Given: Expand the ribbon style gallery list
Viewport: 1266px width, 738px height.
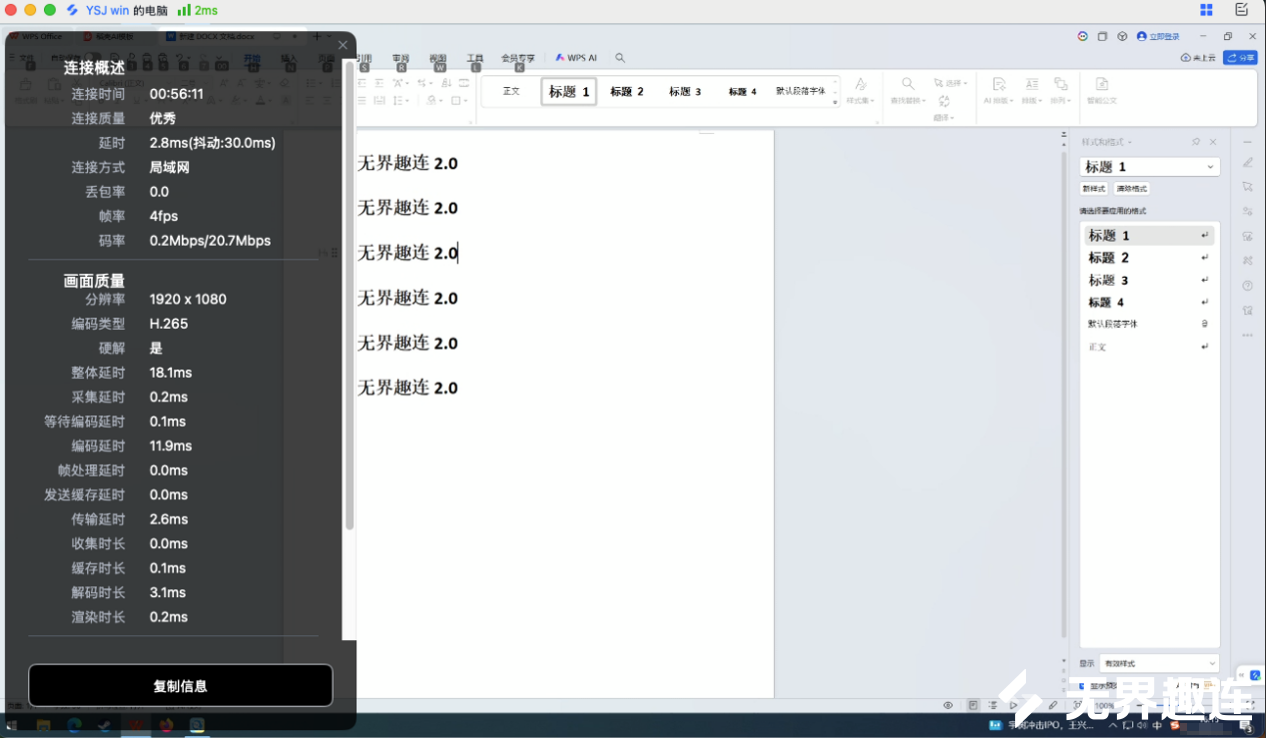Looking at the screenshot, I should tap(835, 102).
